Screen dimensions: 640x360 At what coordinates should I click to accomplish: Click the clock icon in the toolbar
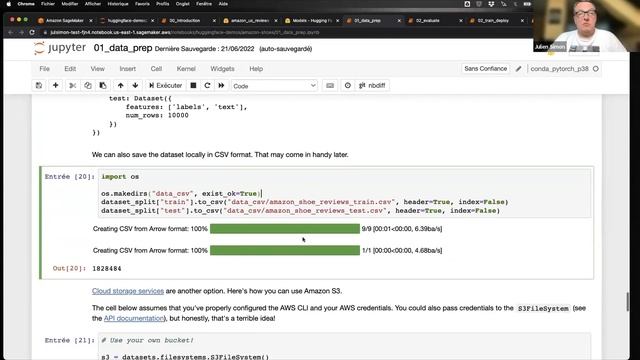pos(348,85)
